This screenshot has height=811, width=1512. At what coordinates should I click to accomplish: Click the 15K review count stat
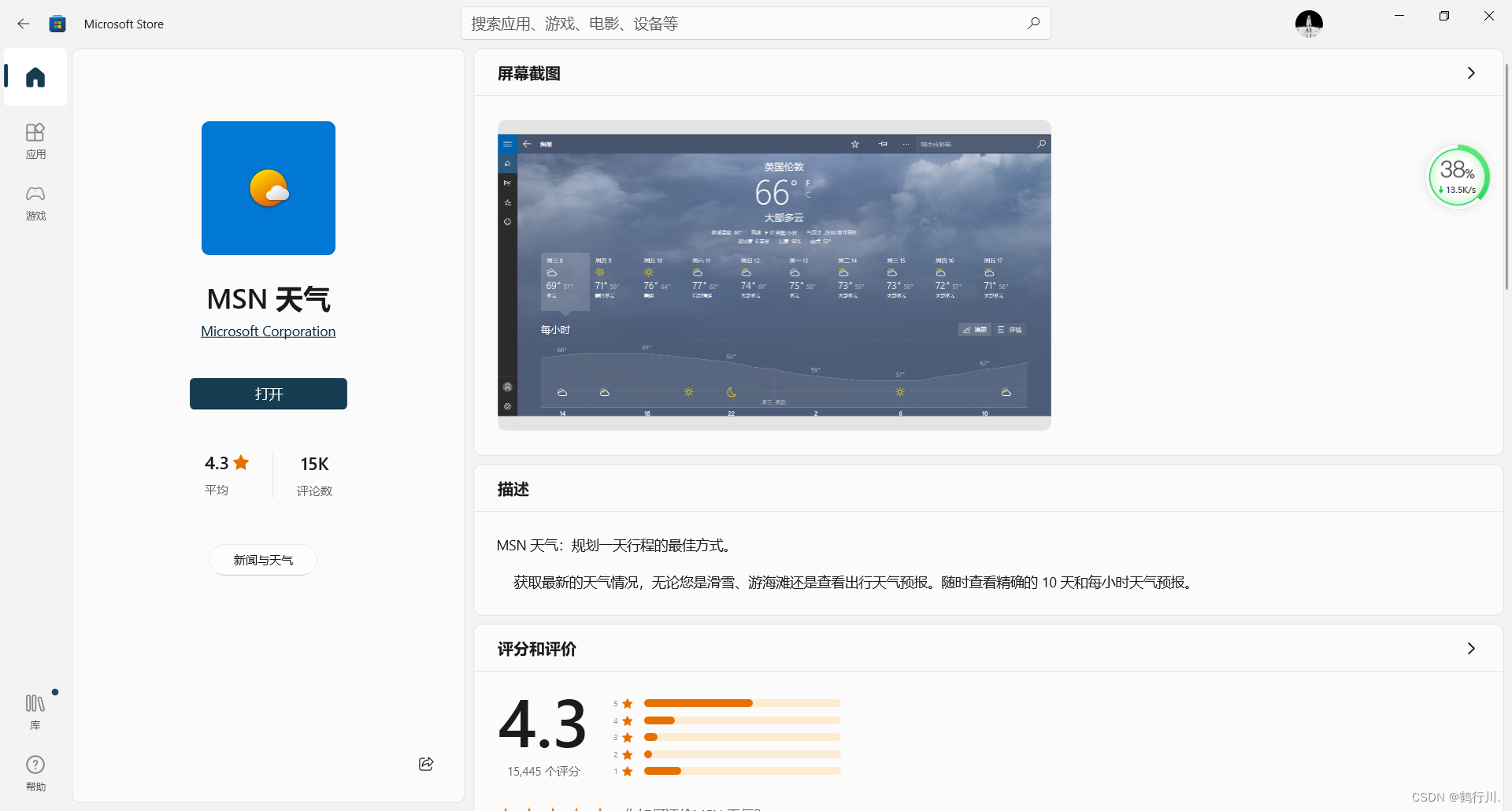coord(314,475)
